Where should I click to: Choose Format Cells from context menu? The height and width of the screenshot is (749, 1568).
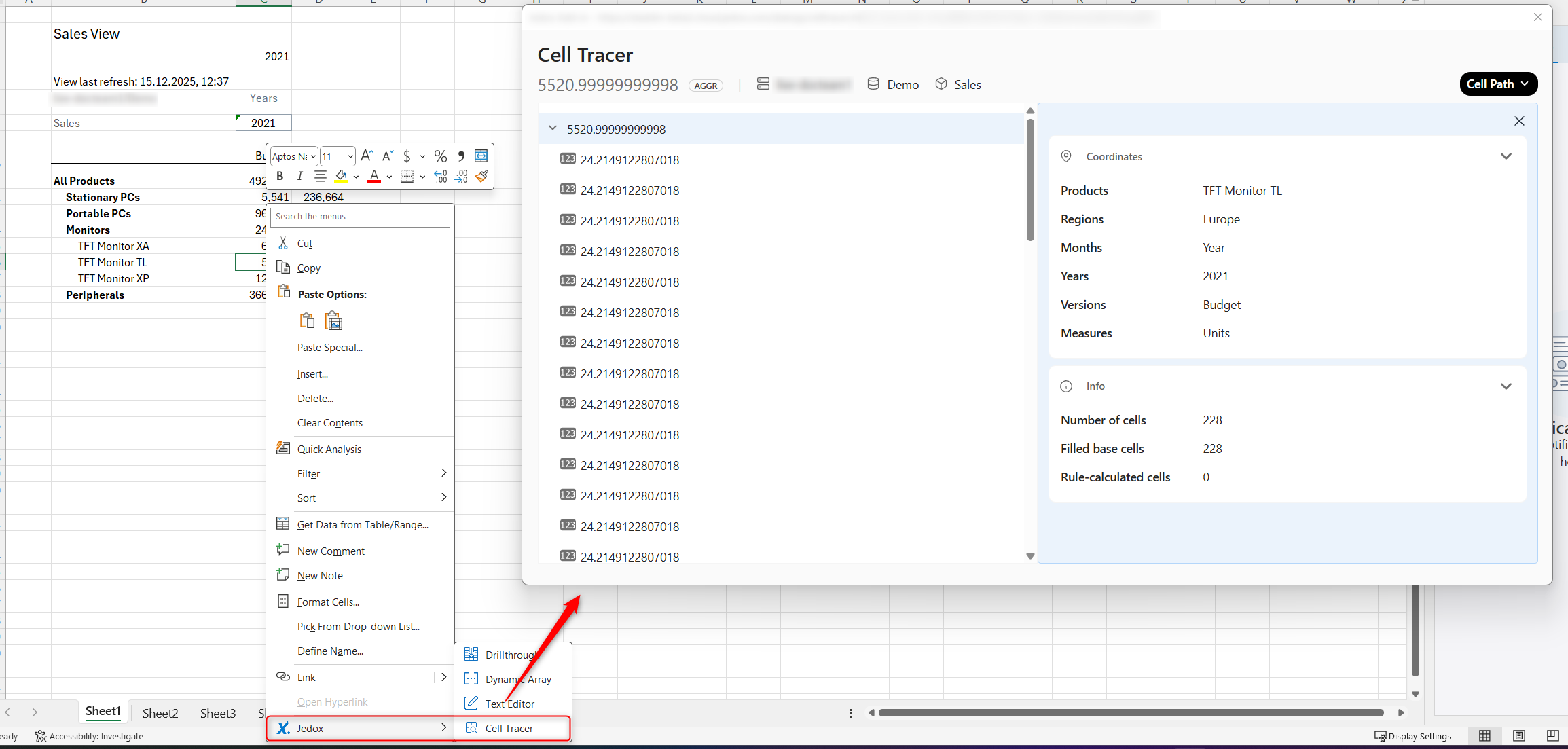[x=328, y=602]
